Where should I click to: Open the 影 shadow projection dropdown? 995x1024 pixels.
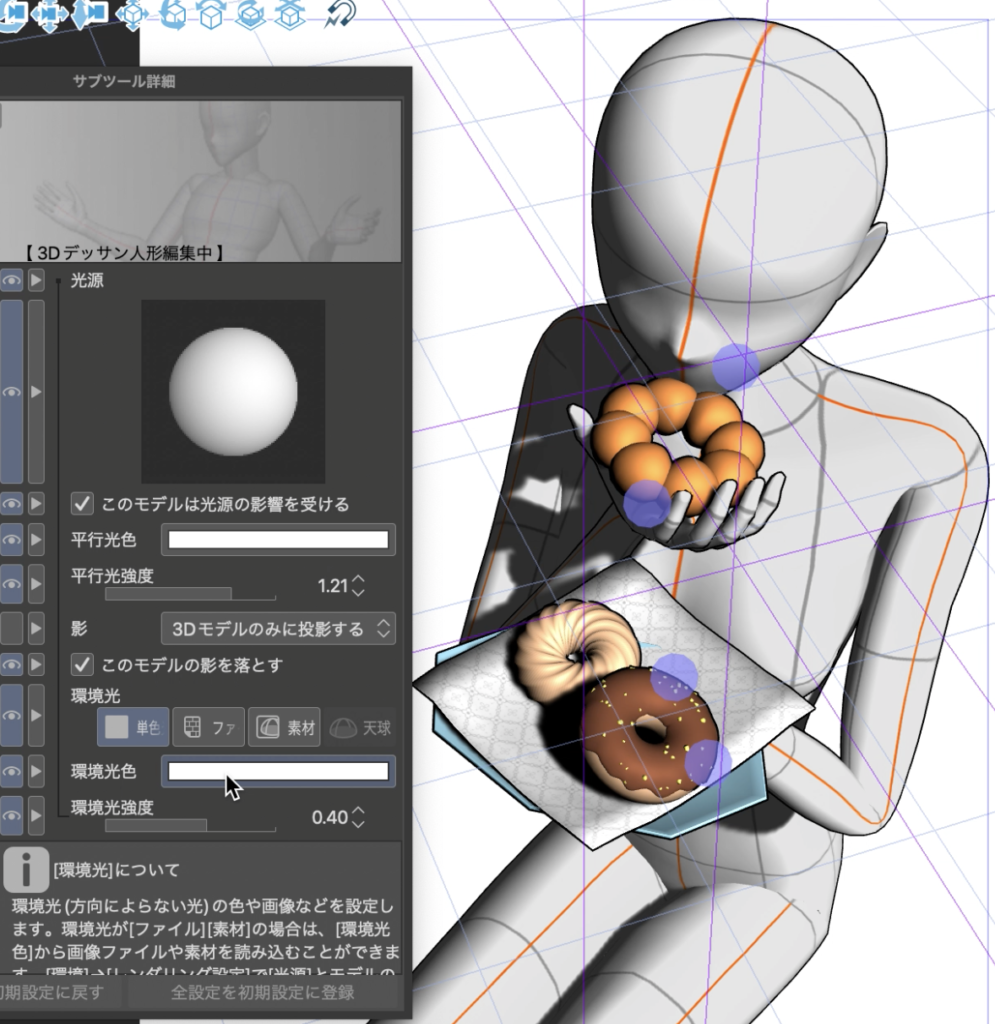279,629
